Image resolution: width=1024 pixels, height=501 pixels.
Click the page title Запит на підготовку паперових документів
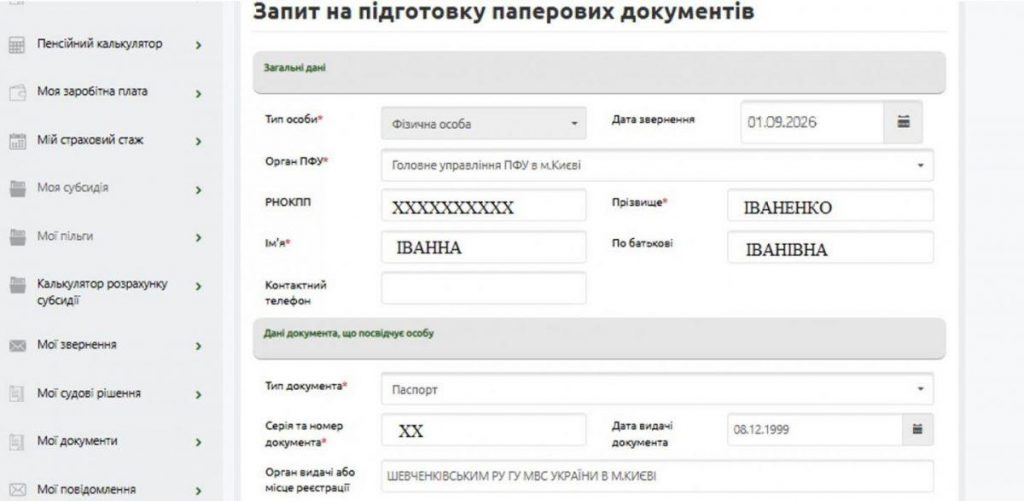click(x=503, y=12)
